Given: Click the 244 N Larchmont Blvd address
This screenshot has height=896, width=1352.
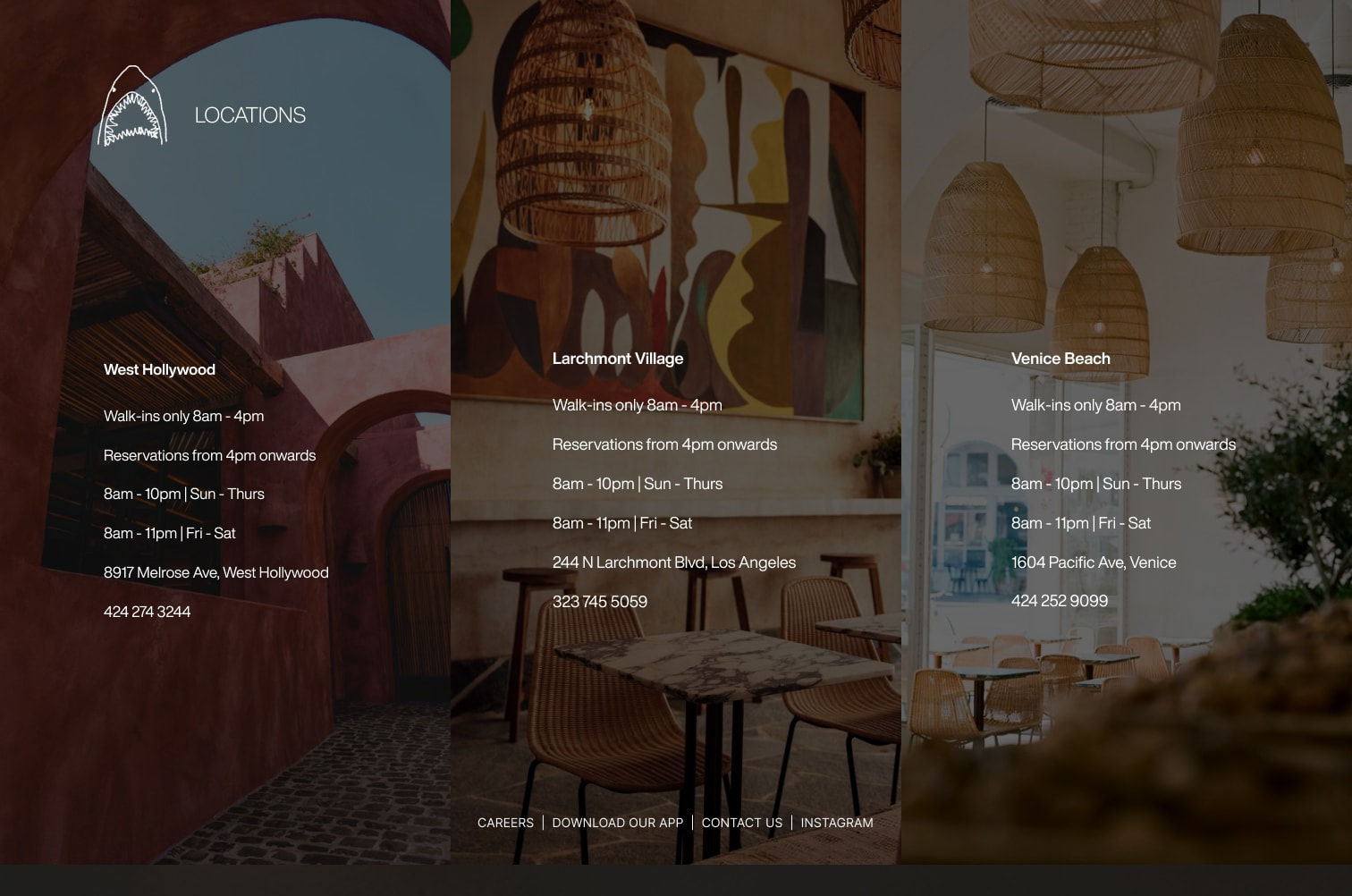Looking at the screenshot, I should click(674, 562).
